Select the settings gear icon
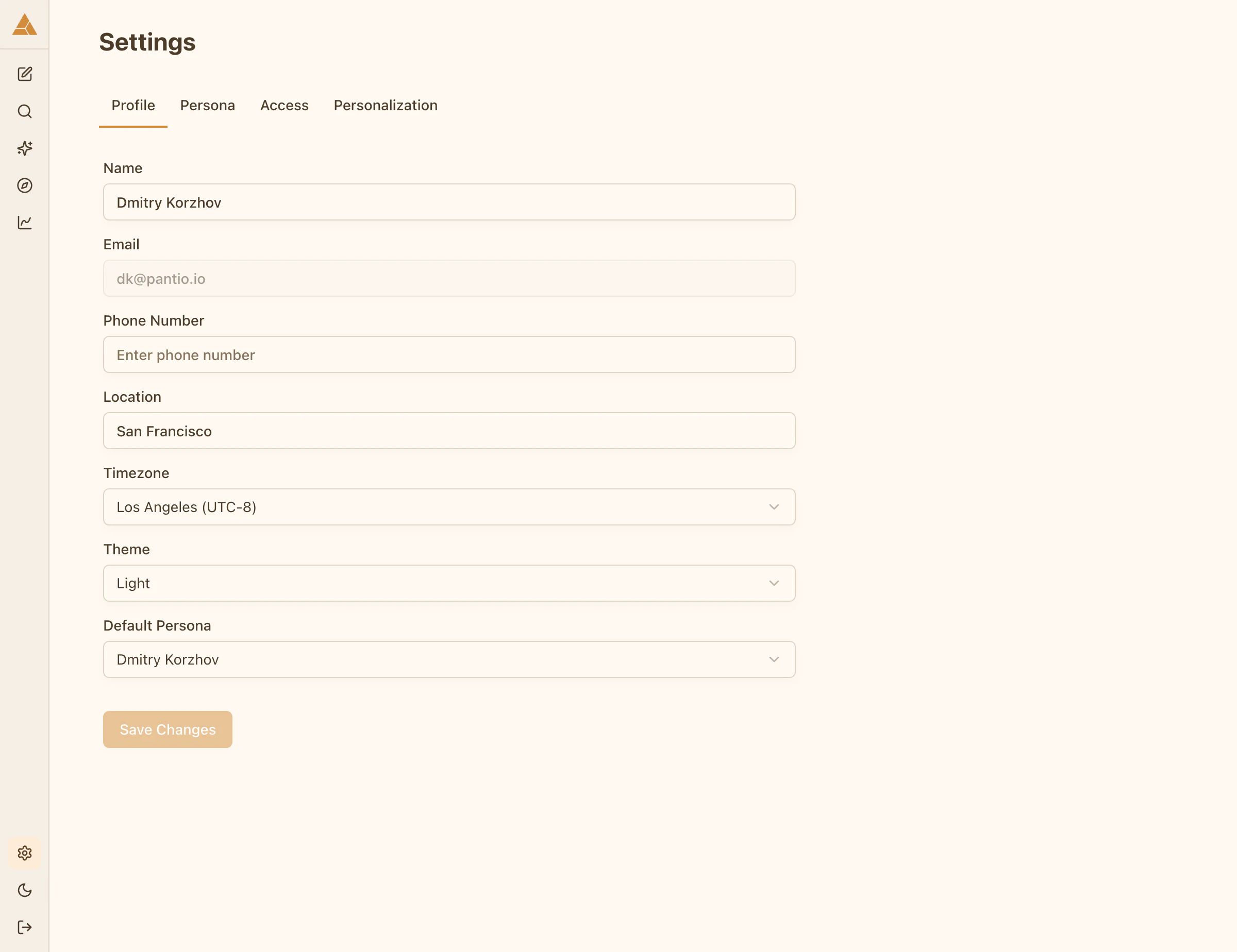The image size is (1237, 952). click(x=25, y=854)
